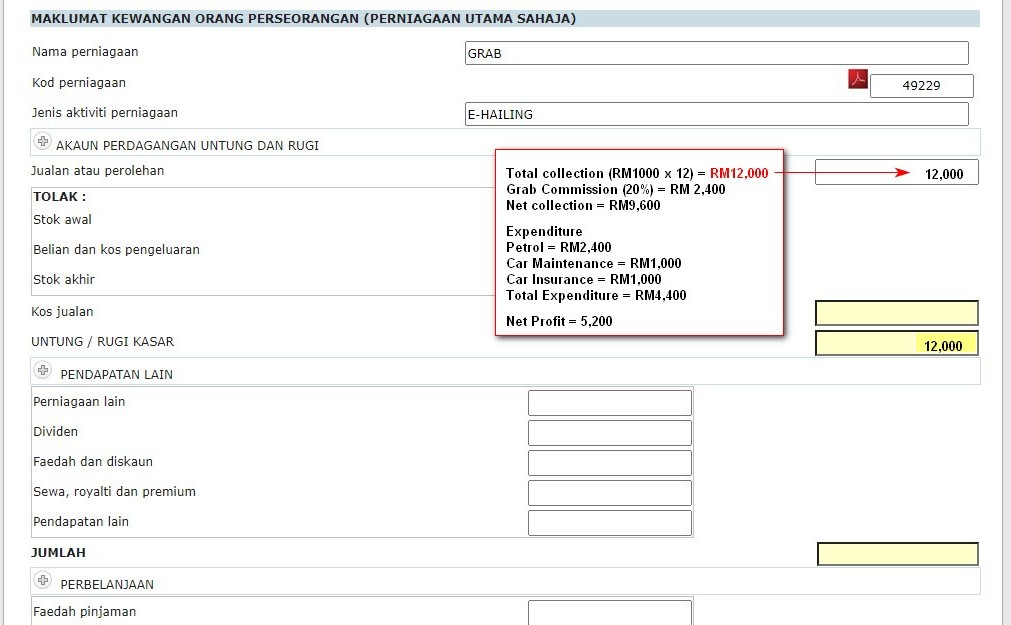Select the Jenis aktiviti field showing E-HAILING
This screenshot has height=625, width=1011.
coord(714,113)
